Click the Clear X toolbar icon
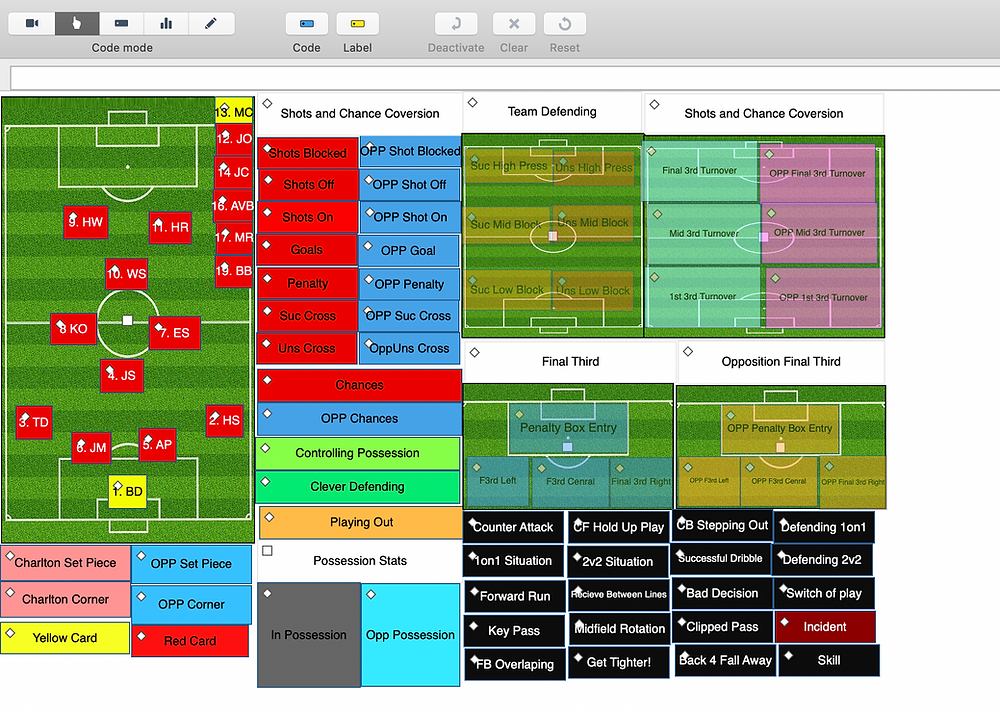1000x710 pixels. coord(513,24)
